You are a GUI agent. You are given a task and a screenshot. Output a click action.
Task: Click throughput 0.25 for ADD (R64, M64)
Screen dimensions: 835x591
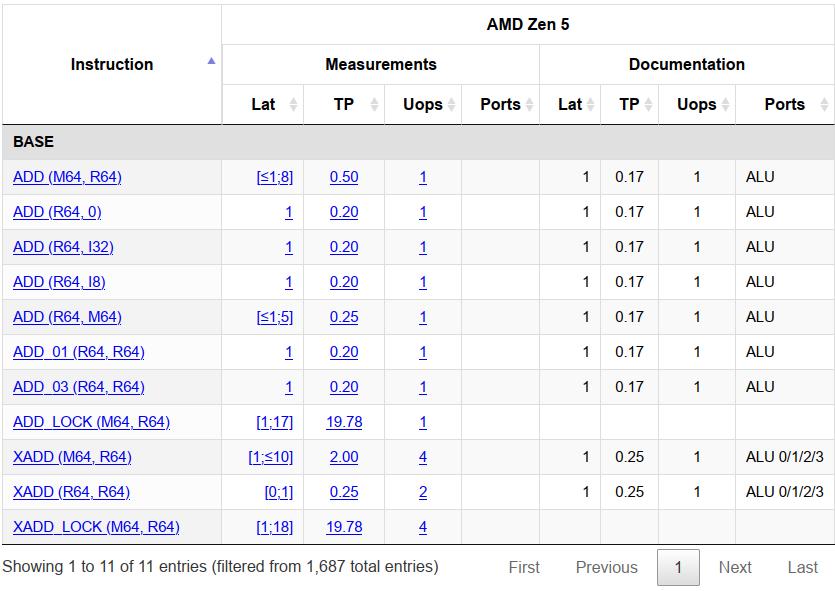(x=344, y=317)
